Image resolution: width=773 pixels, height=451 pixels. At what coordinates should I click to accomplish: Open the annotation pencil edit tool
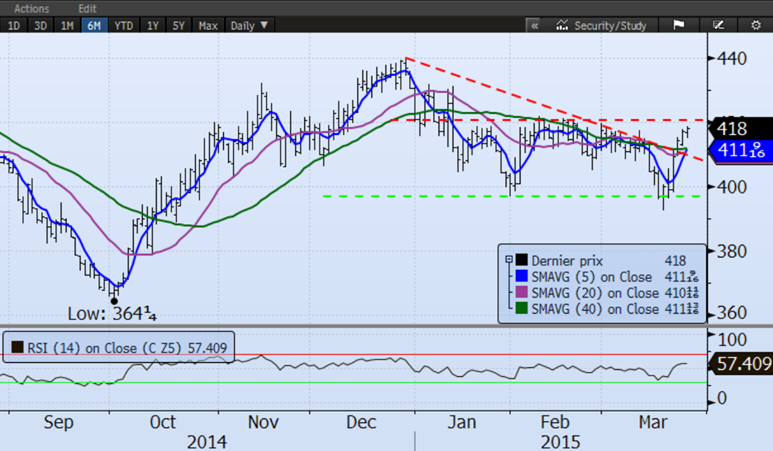tap(718, 25)
